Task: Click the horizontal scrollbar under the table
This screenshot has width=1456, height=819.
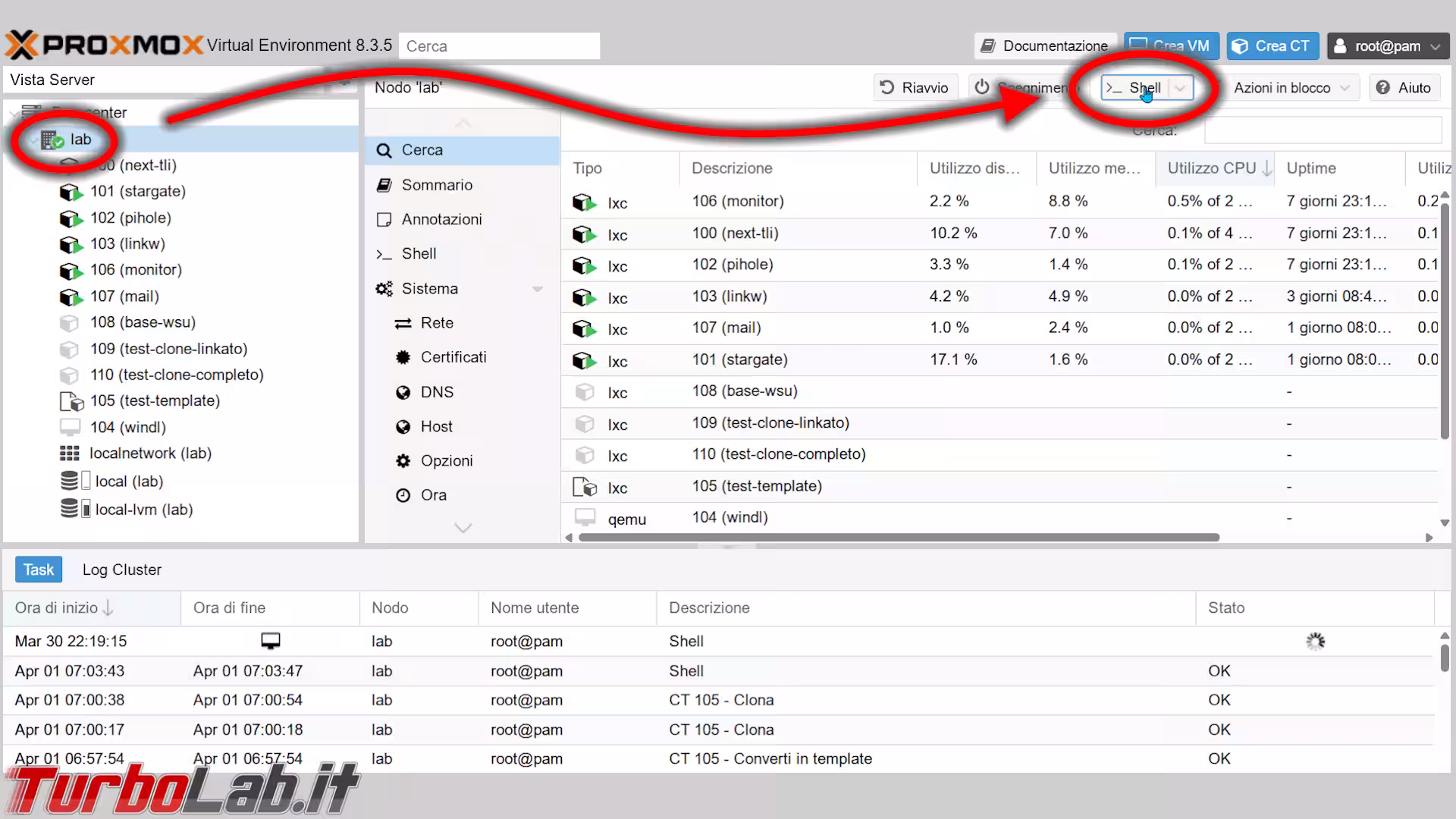Action: coord(898,537)
